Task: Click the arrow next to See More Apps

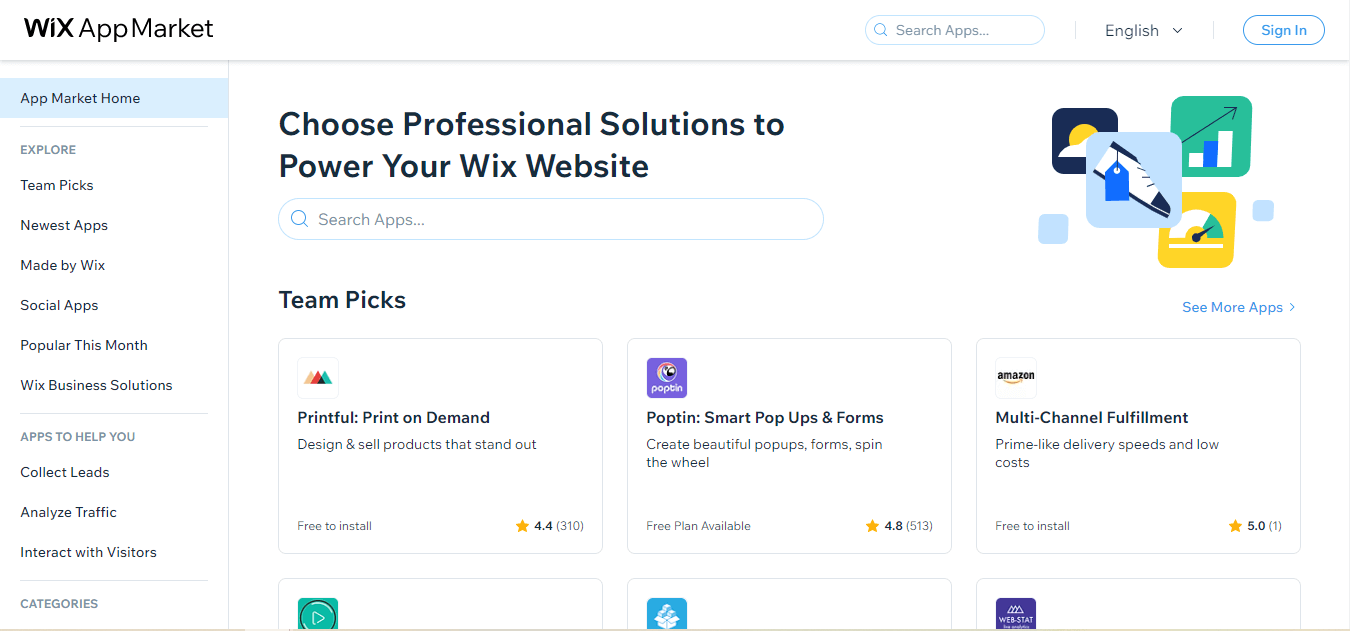Action: pos(1292,307)
